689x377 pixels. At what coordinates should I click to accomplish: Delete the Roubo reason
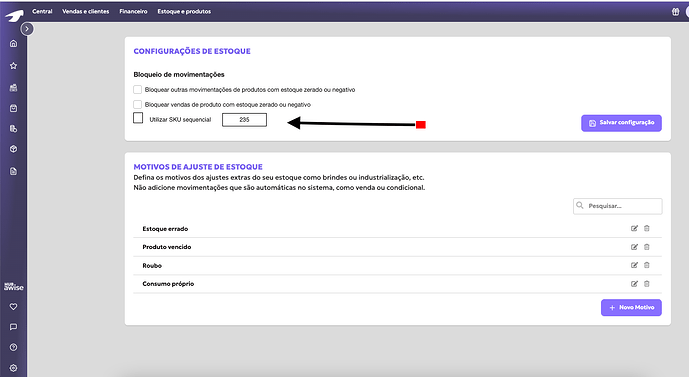[647, 265]
